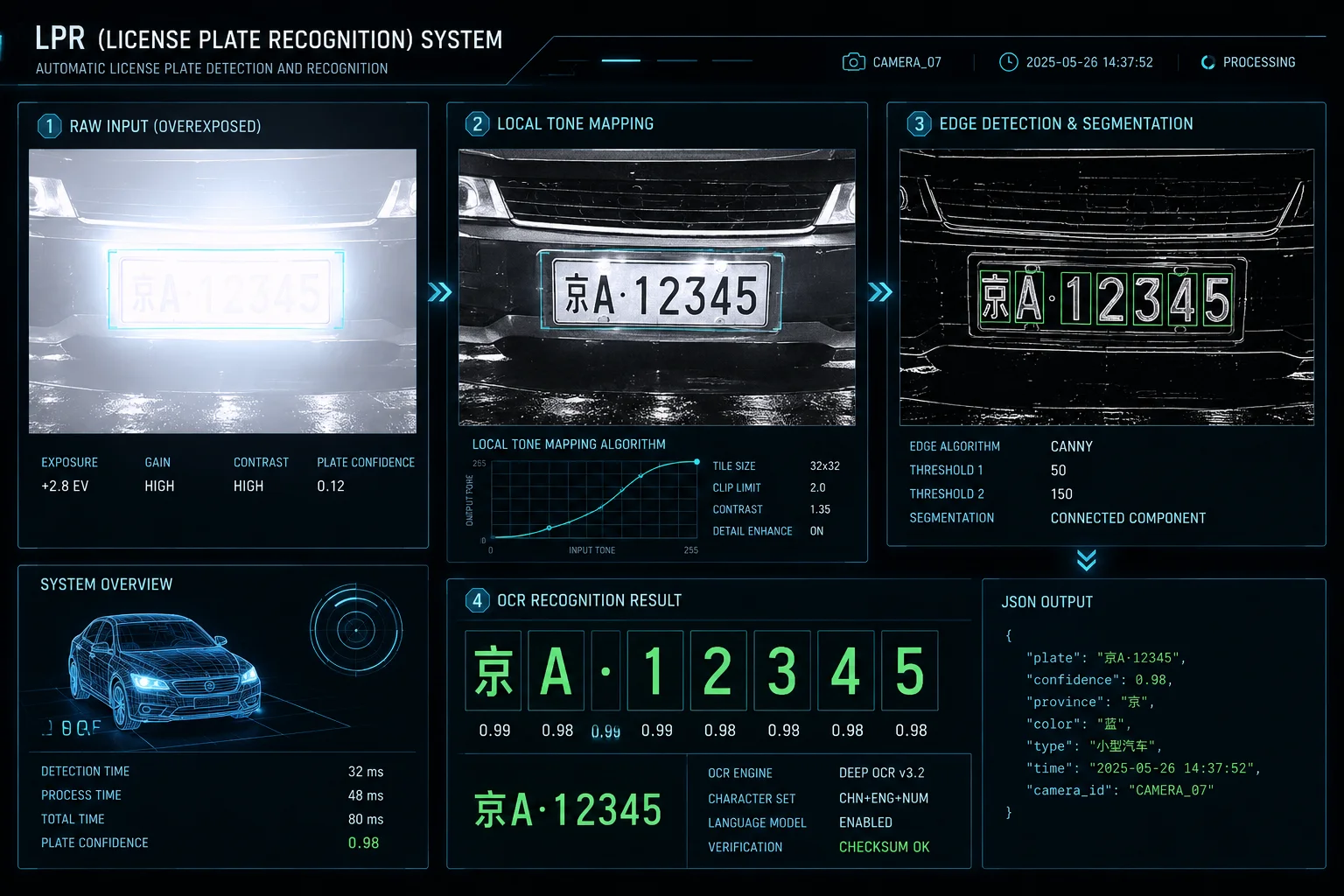The image size is (1344, 896).
Task: Click the OCR ENGINE value DEEP OCR v3.2
Action: [x=881, y=773]
